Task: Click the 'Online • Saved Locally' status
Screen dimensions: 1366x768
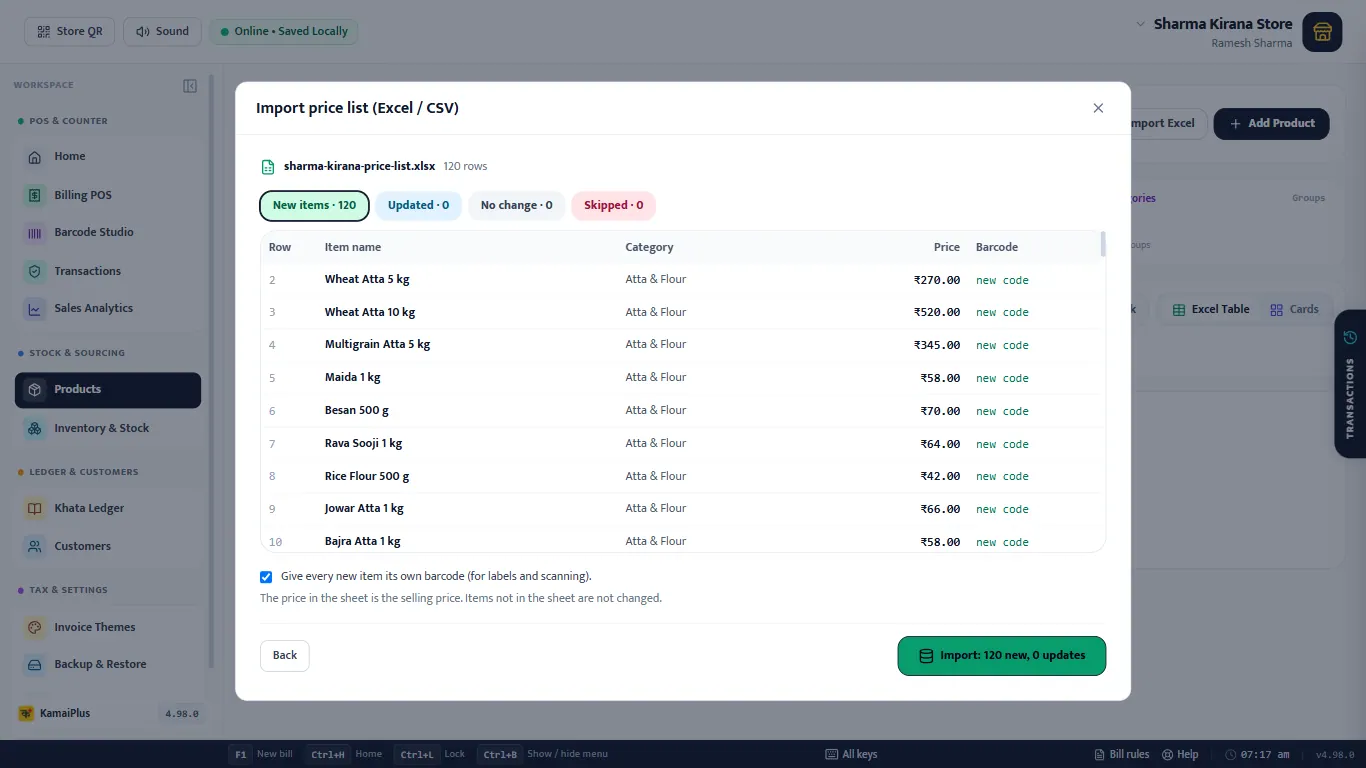Action: (x=283, y=31)
